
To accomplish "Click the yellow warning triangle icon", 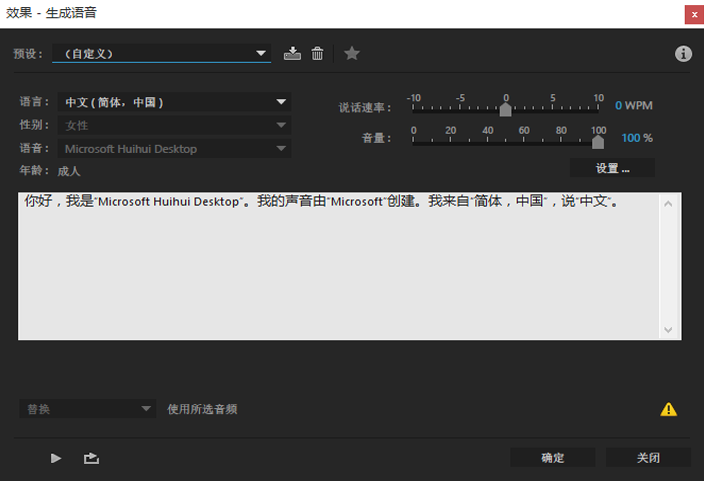I will coord(669,409).
